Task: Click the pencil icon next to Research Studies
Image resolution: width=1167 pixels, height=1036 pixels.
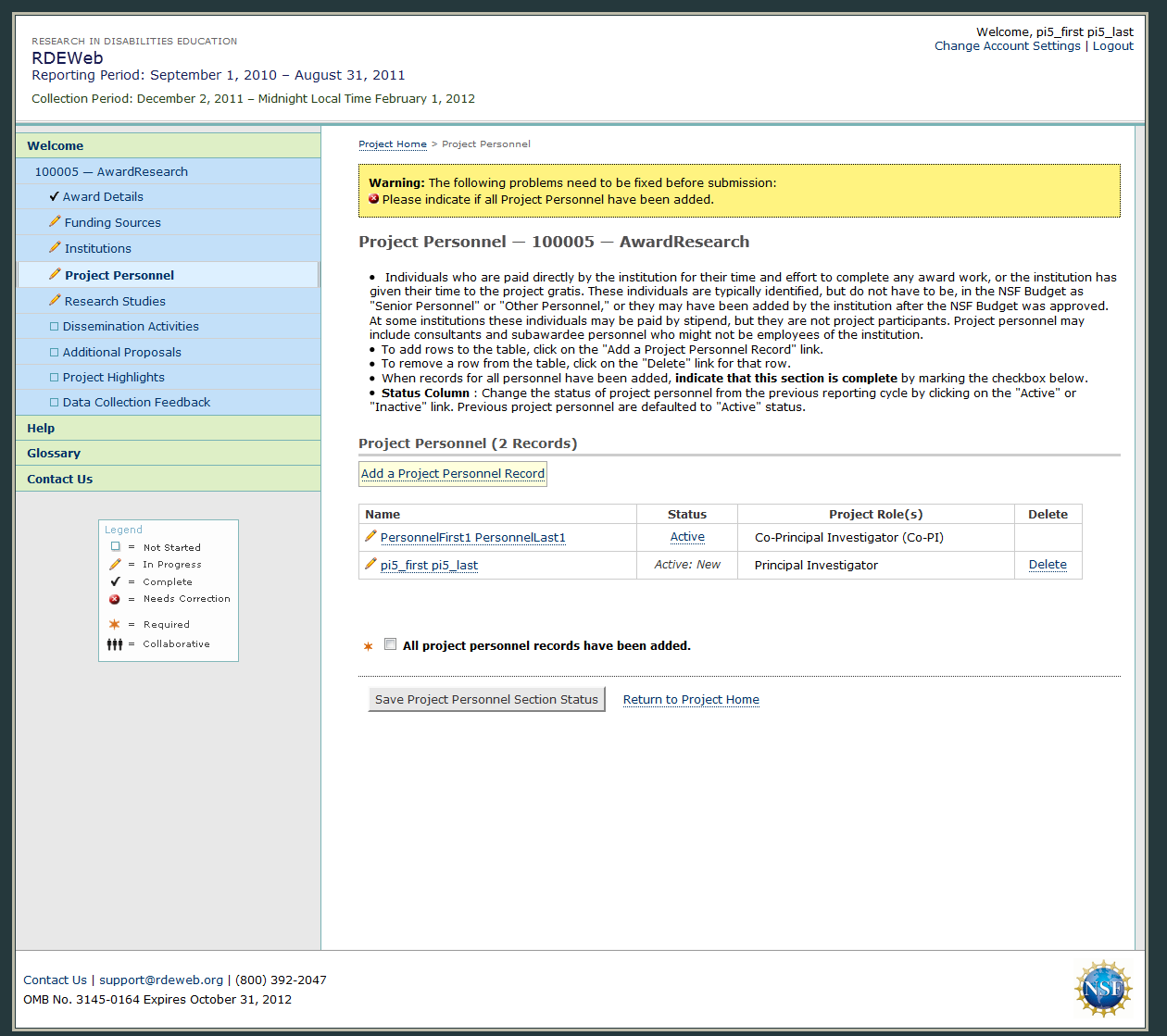Action: coord(55,301)
